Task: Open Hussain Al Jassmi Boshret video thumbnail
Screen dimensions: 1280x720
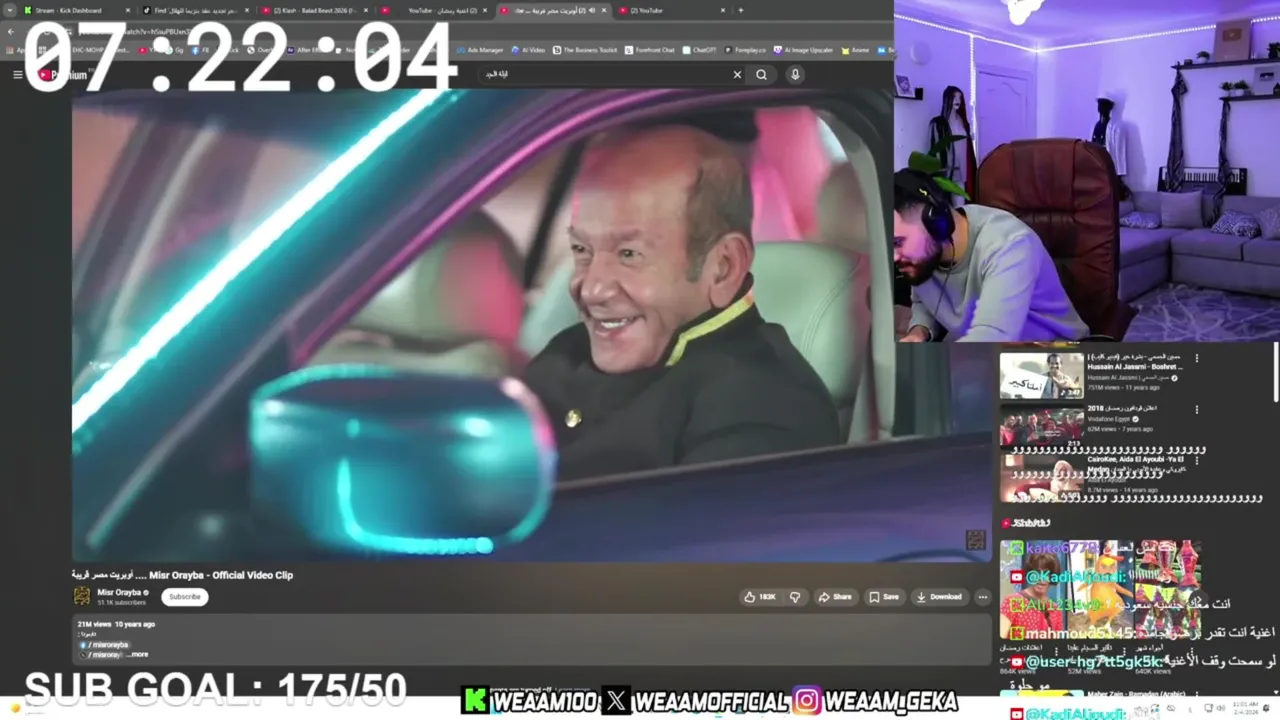Action: (x=1041, y=375)
